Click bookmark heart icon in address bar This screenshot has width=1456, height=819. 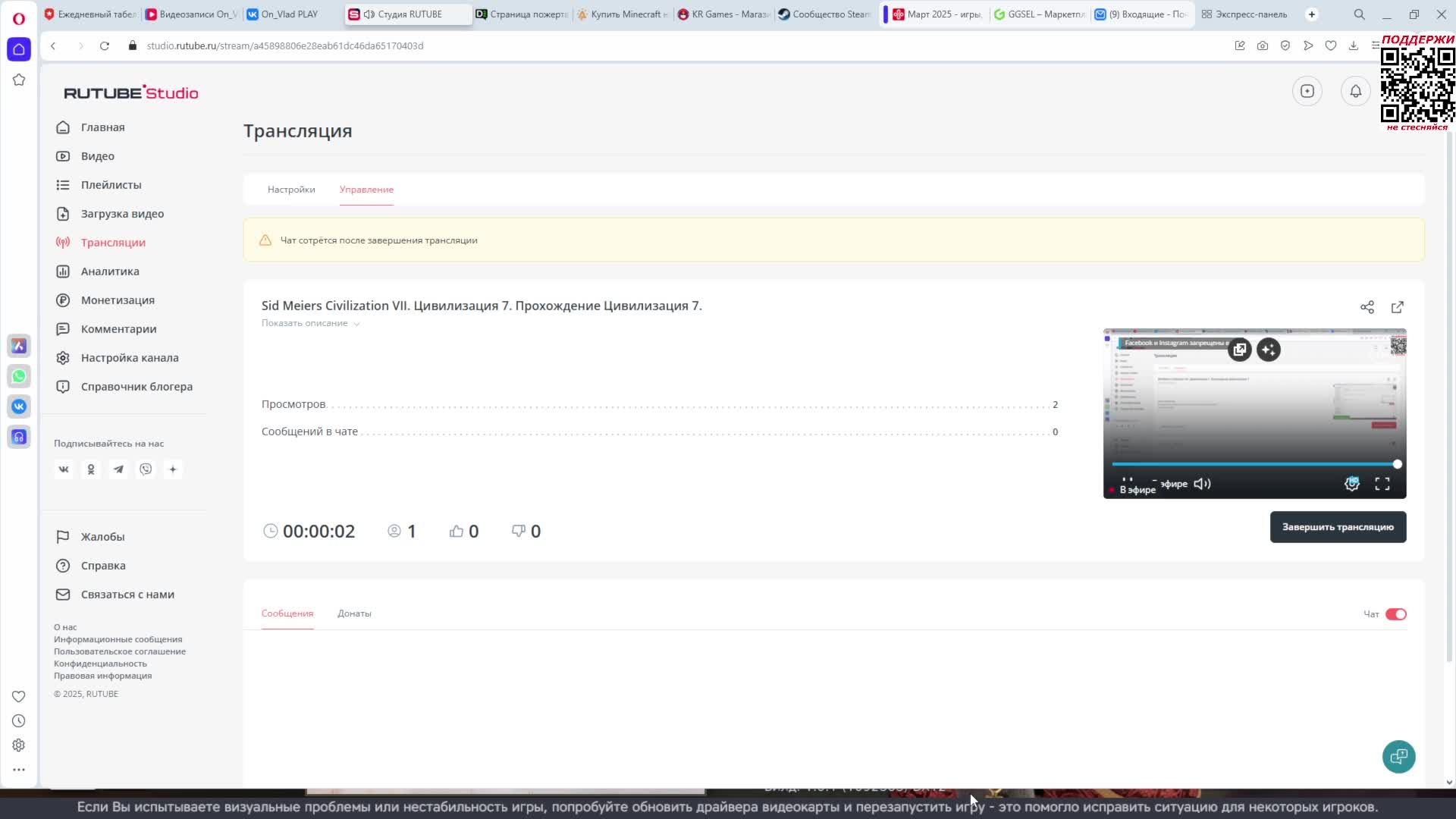1331,45
